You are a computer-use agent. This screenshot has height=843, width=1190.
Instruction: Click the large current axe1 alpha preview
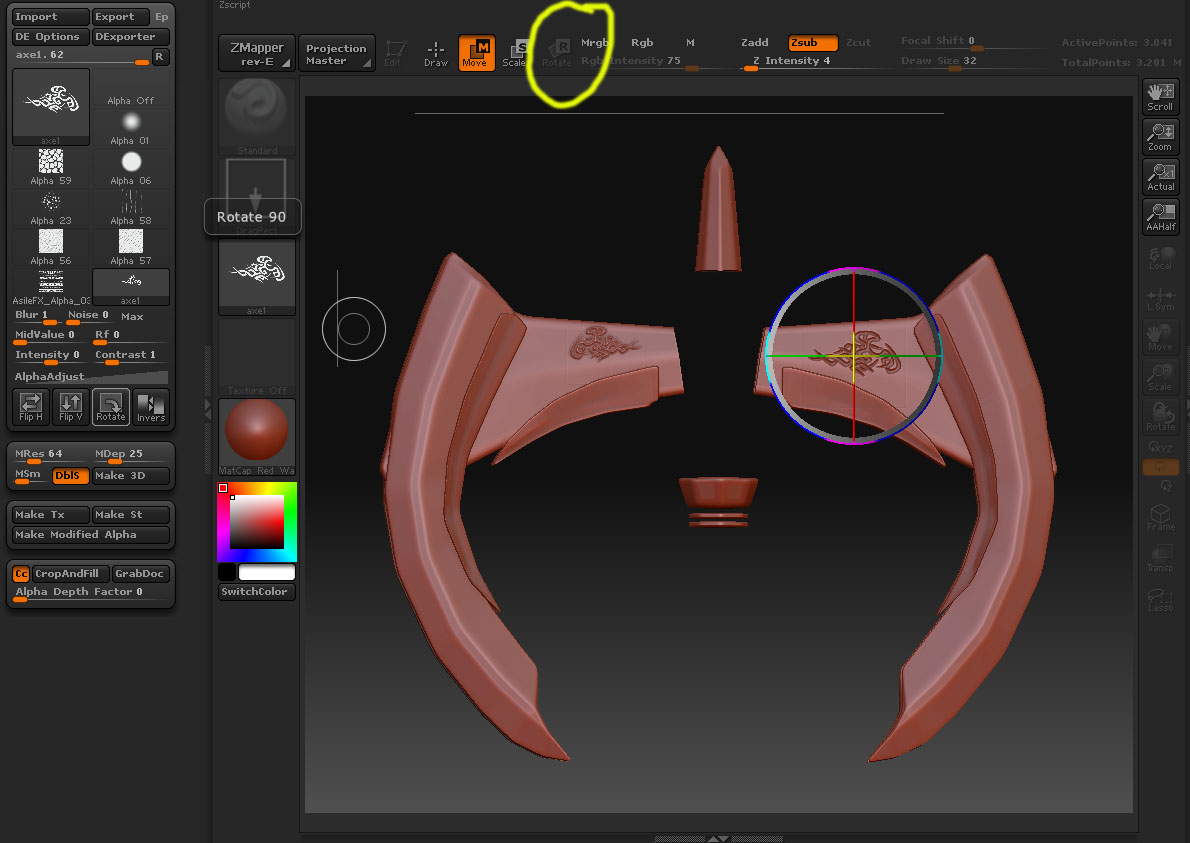point(51,106)
